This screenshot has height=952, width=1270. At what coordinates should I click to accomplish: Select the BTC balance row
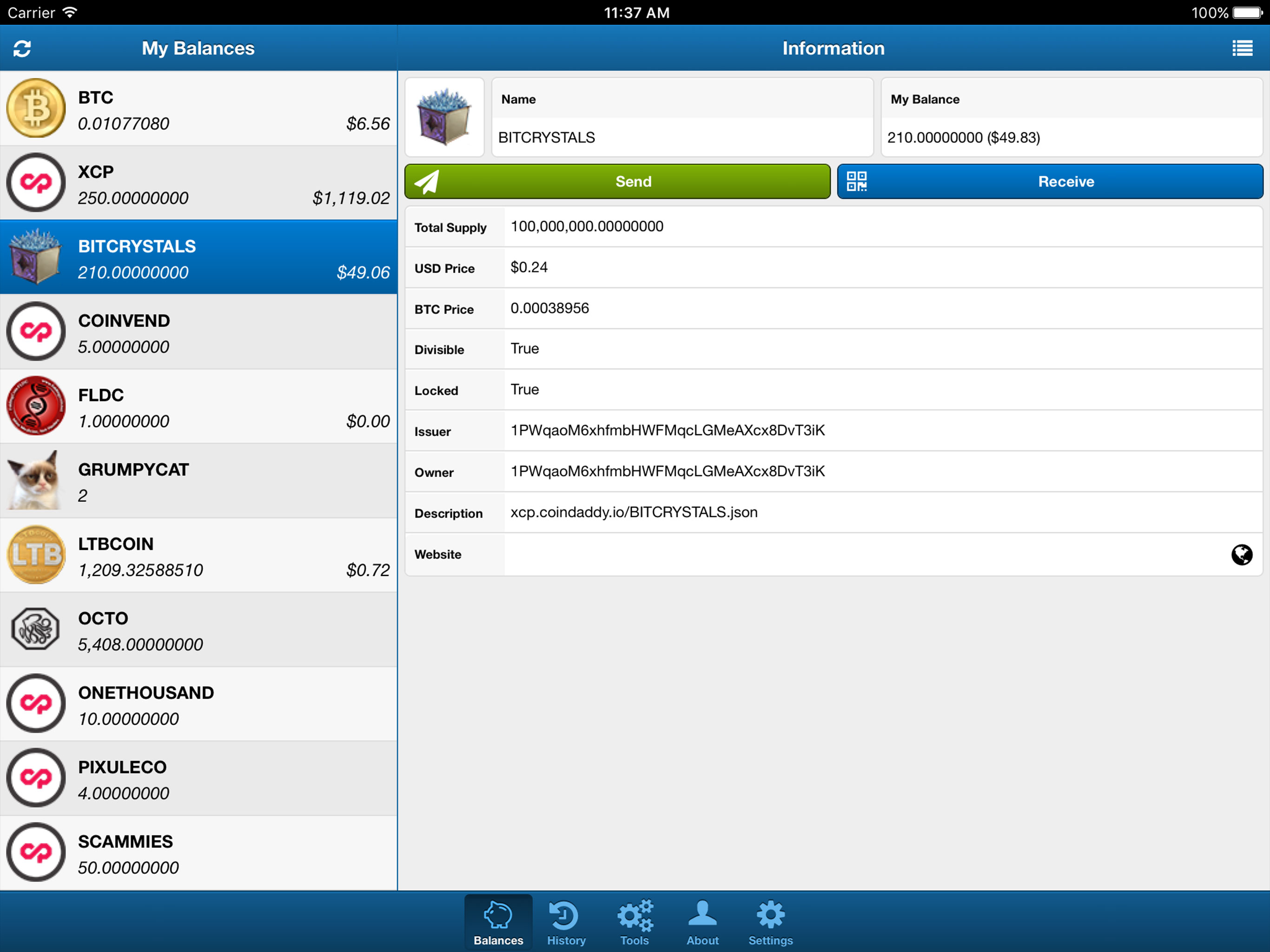(x=198, y=108)
